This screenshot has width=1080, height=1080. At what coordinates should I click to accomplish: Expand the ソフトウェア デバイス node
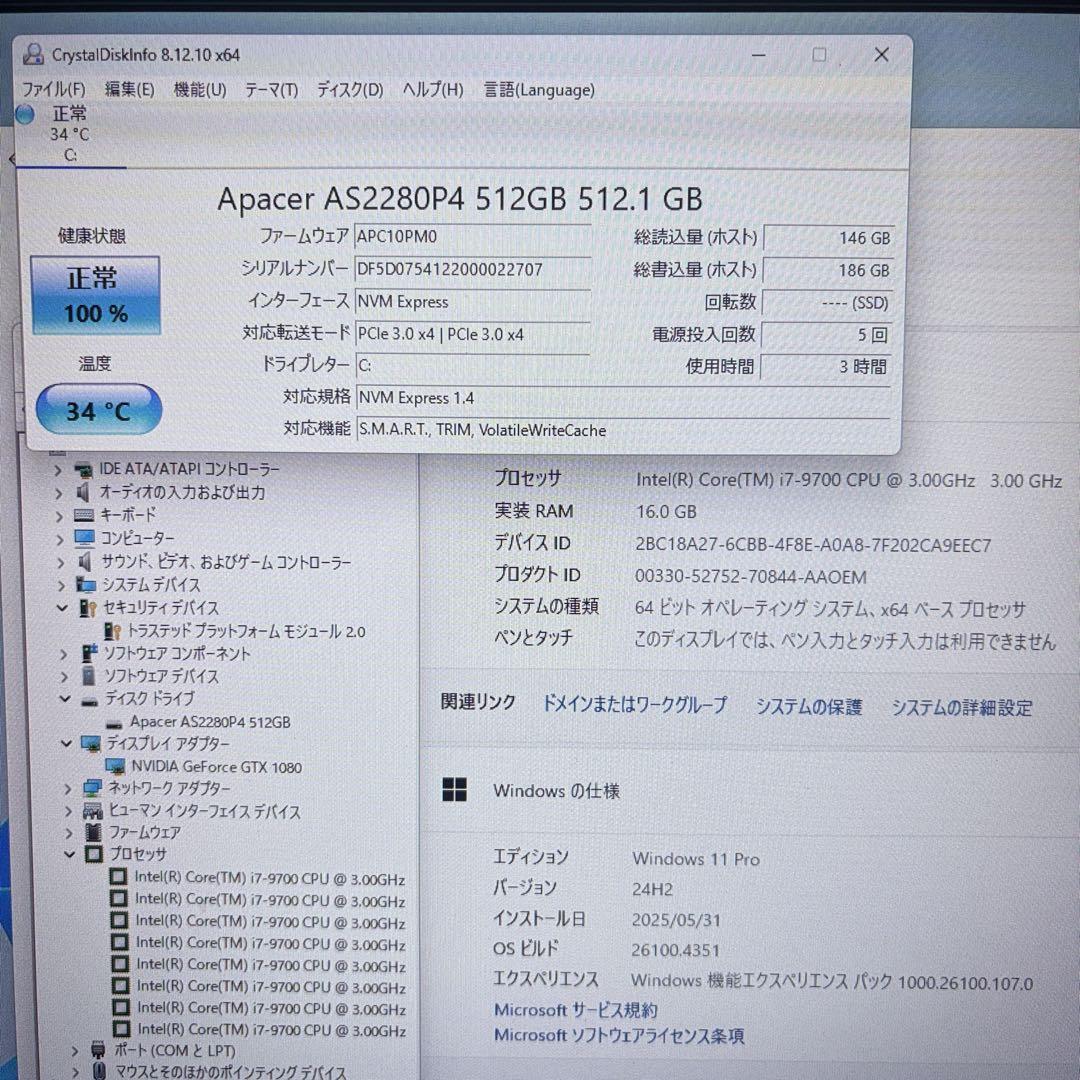coord(65,677)
